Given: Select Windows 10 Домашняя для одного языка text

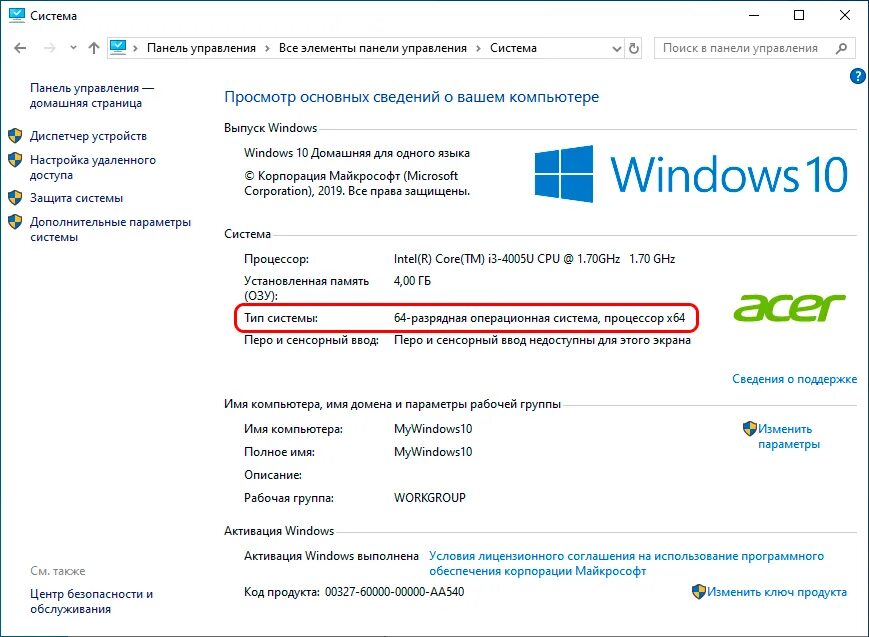Looking at the screenshot, I should click(x=357, y=153).
